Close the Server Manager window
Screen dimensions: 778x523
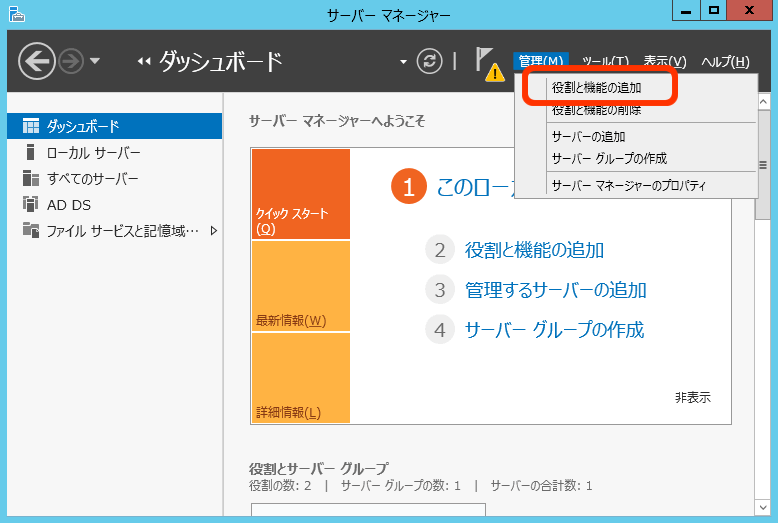pos(749,10)
